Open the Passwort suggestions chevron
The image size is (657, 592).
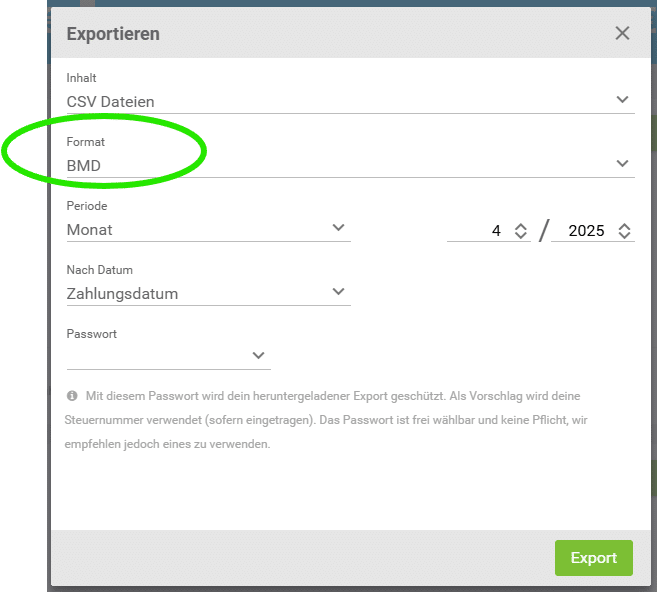pyautogui.click(x=259, y=355)
